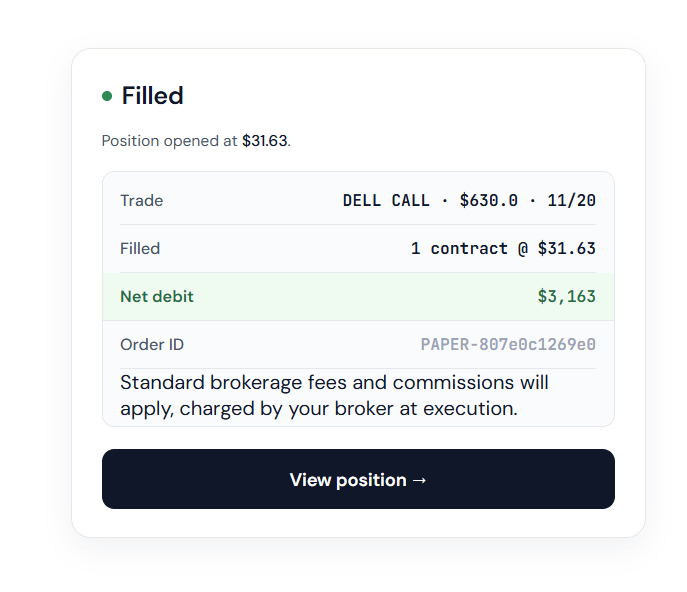Click the $630.0 strike price
Image resolution: width=687 pixels, height=592 pixels.
click(489, 201)
